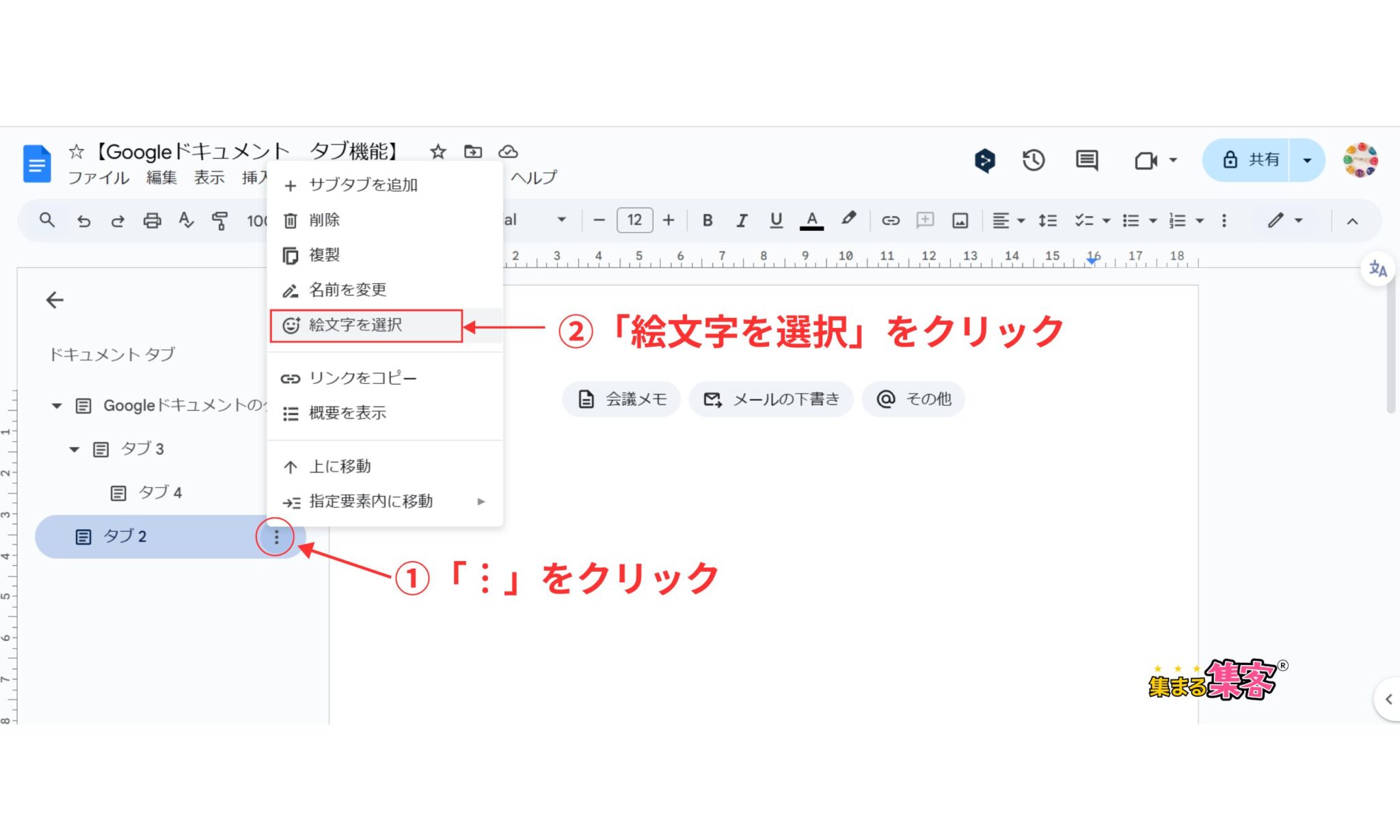Open the move-to-folder icon

coord(473,152)
